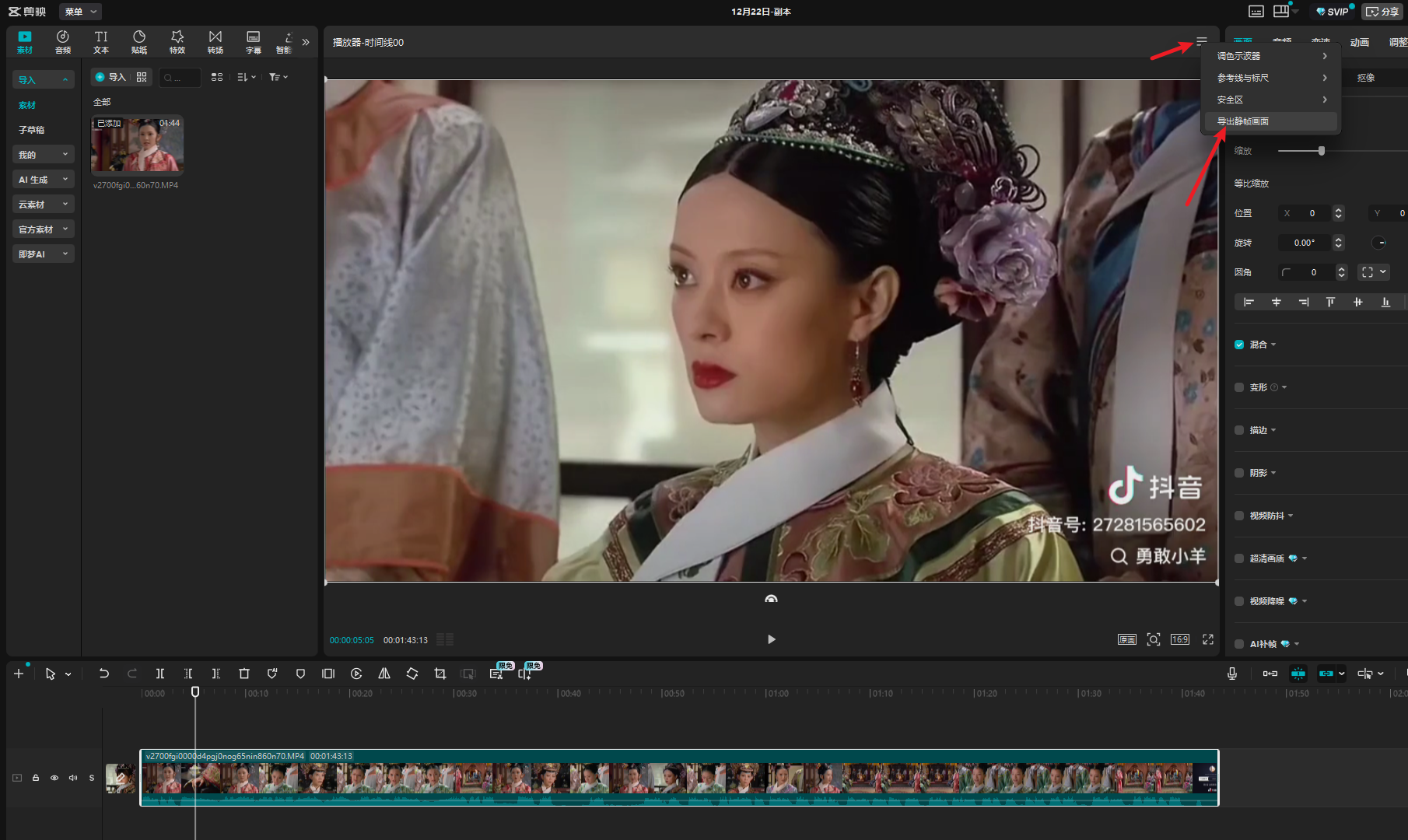
Task: Enable the 视频防抖 stabilization checkbox
Action: click(1239, 516)
